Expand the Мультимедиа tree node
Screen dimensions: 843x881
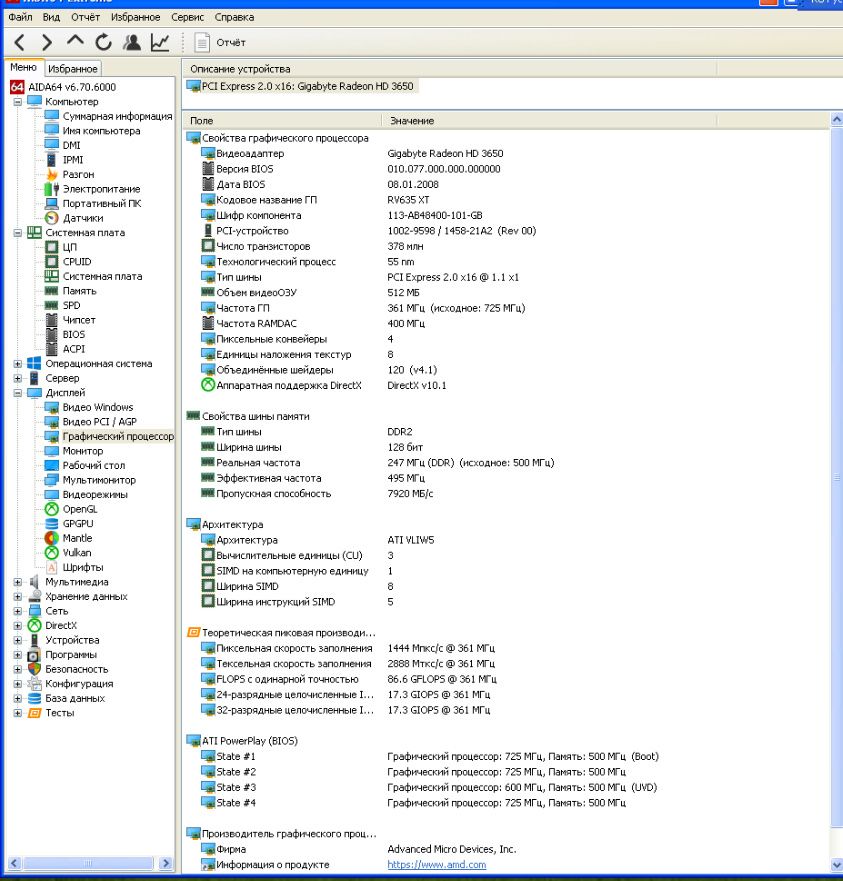pyautogui.click(x=17, y=582)
